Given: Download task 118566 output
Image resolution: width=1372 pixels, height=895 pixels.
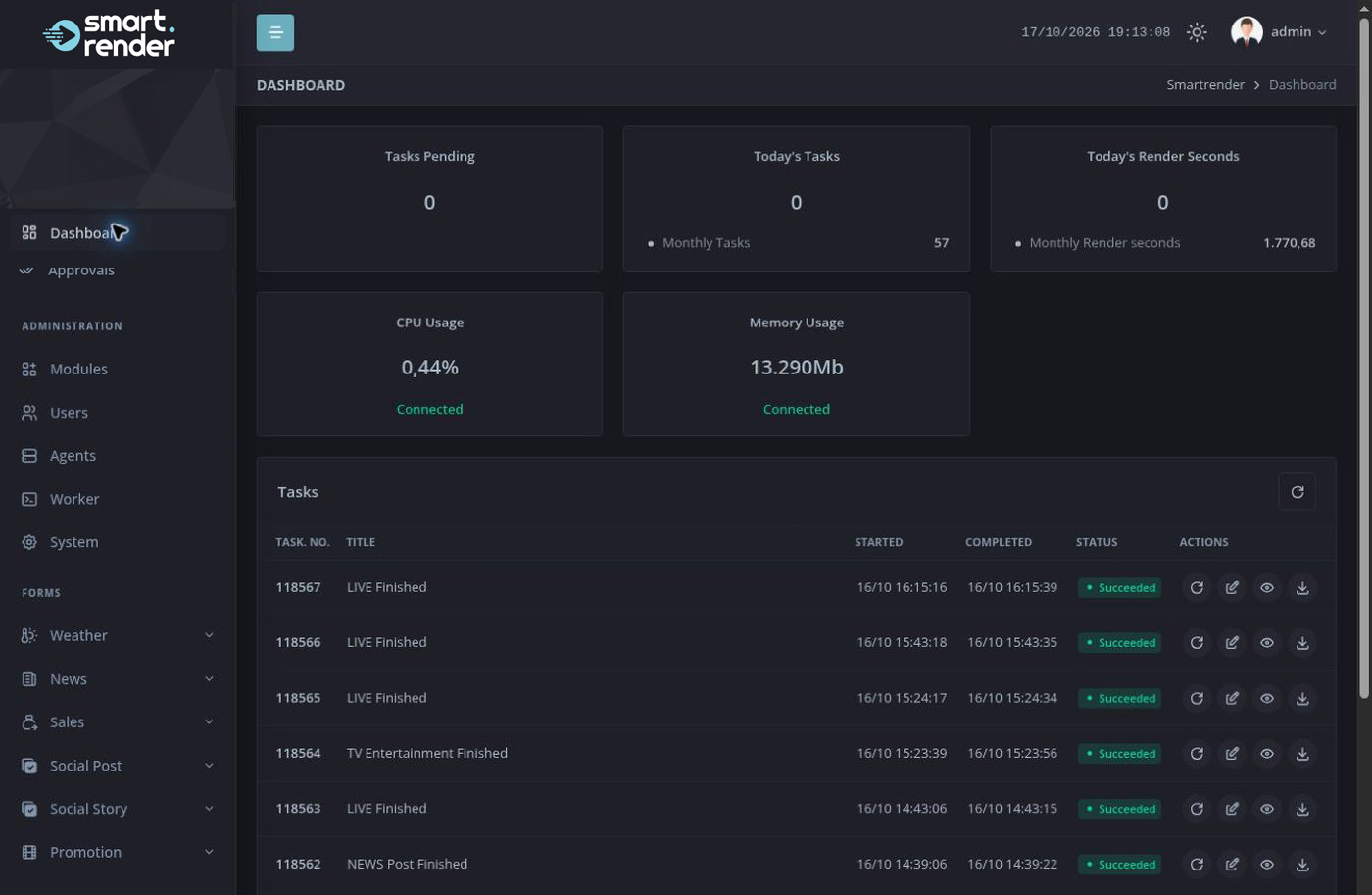Looking at the screenshot, I should point(1302,643).
